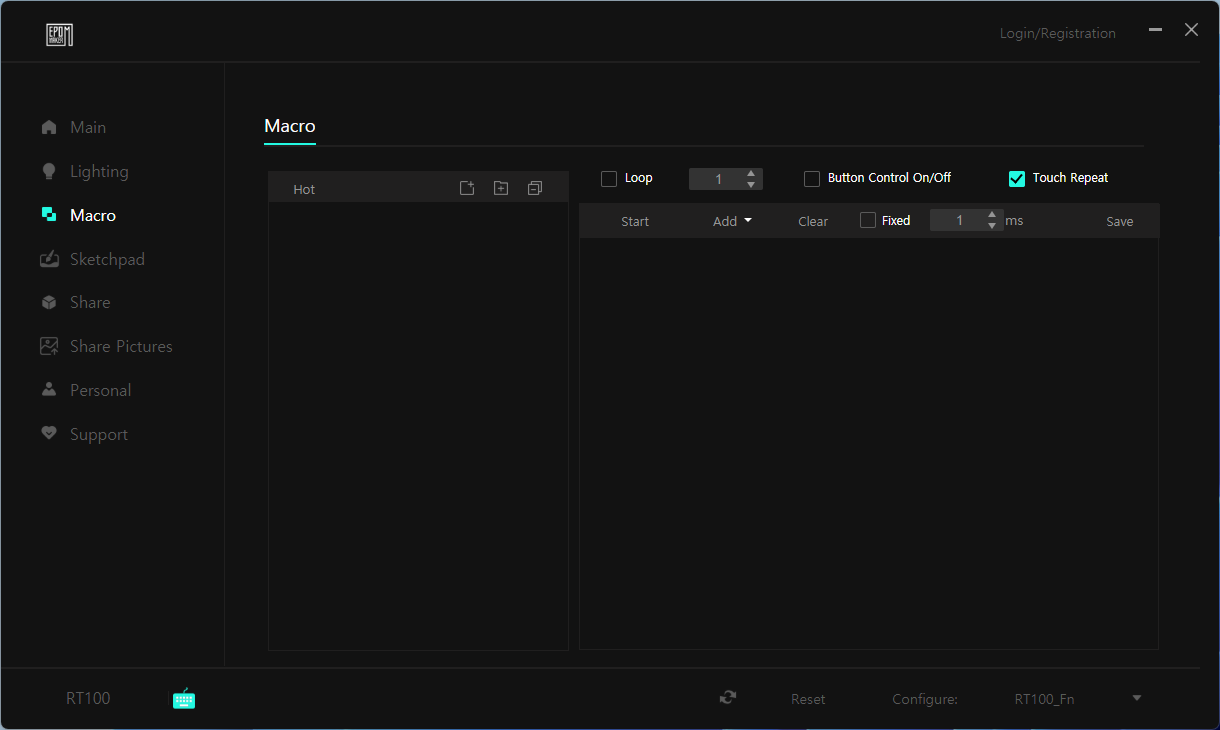Click the add folder icon in Hot header
This screenshot has width=1220, height=730.
(501, 188)
